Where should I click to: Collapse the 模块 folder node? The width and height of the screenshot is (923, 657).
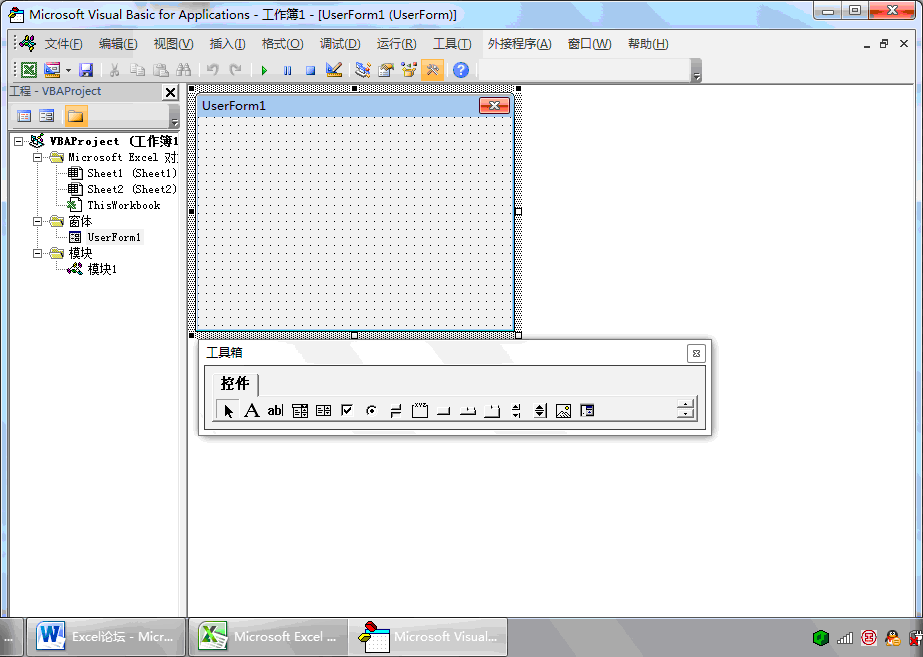pyautogui.click(x=38, y=253)
